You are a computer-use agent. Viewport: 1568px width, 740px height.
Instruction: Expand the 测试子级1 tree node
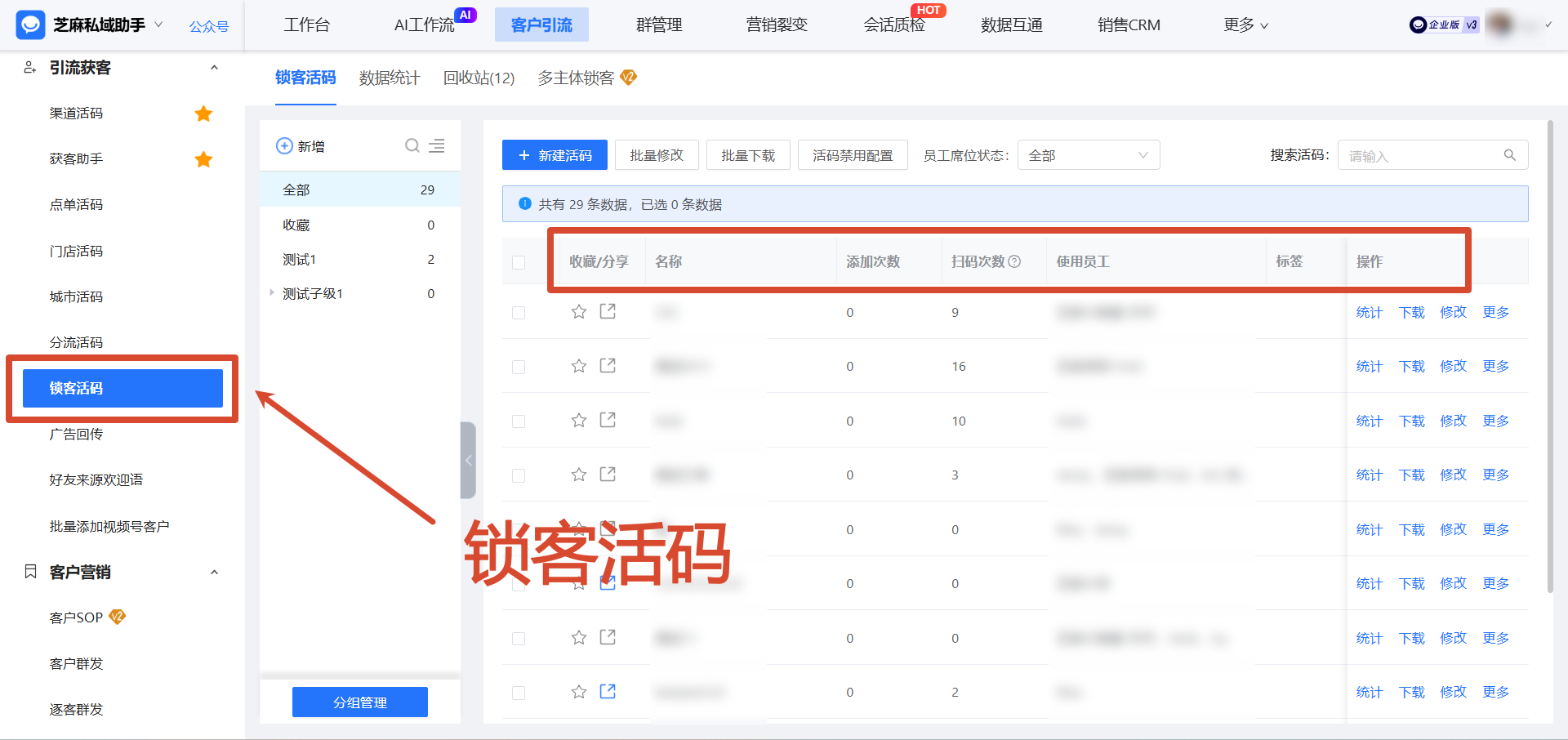tap(271, 292)
